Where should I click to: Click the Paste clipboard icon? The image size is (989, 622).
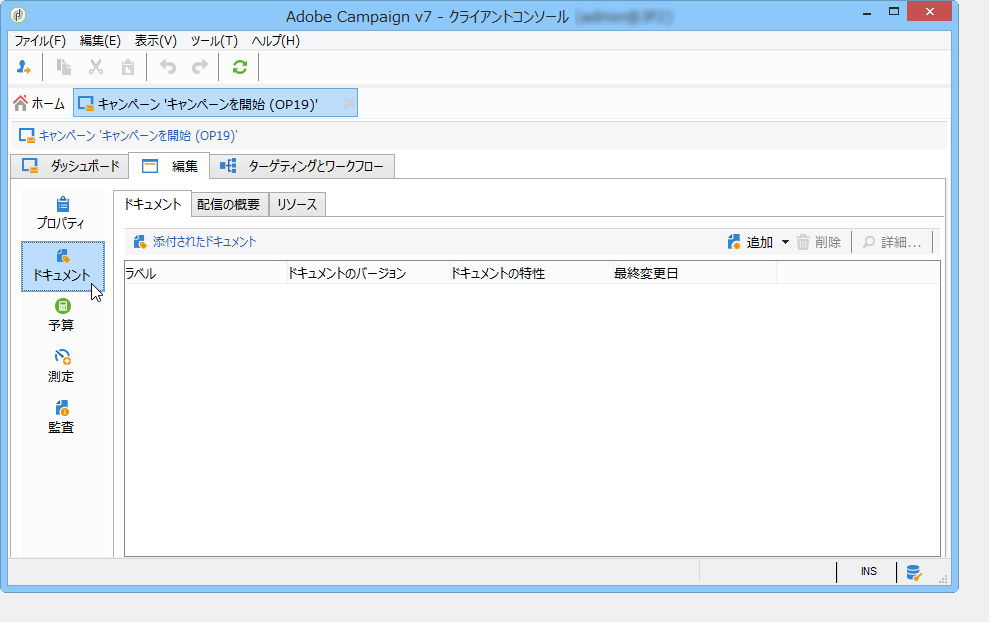pyautogui.click(x=128, y=67)
